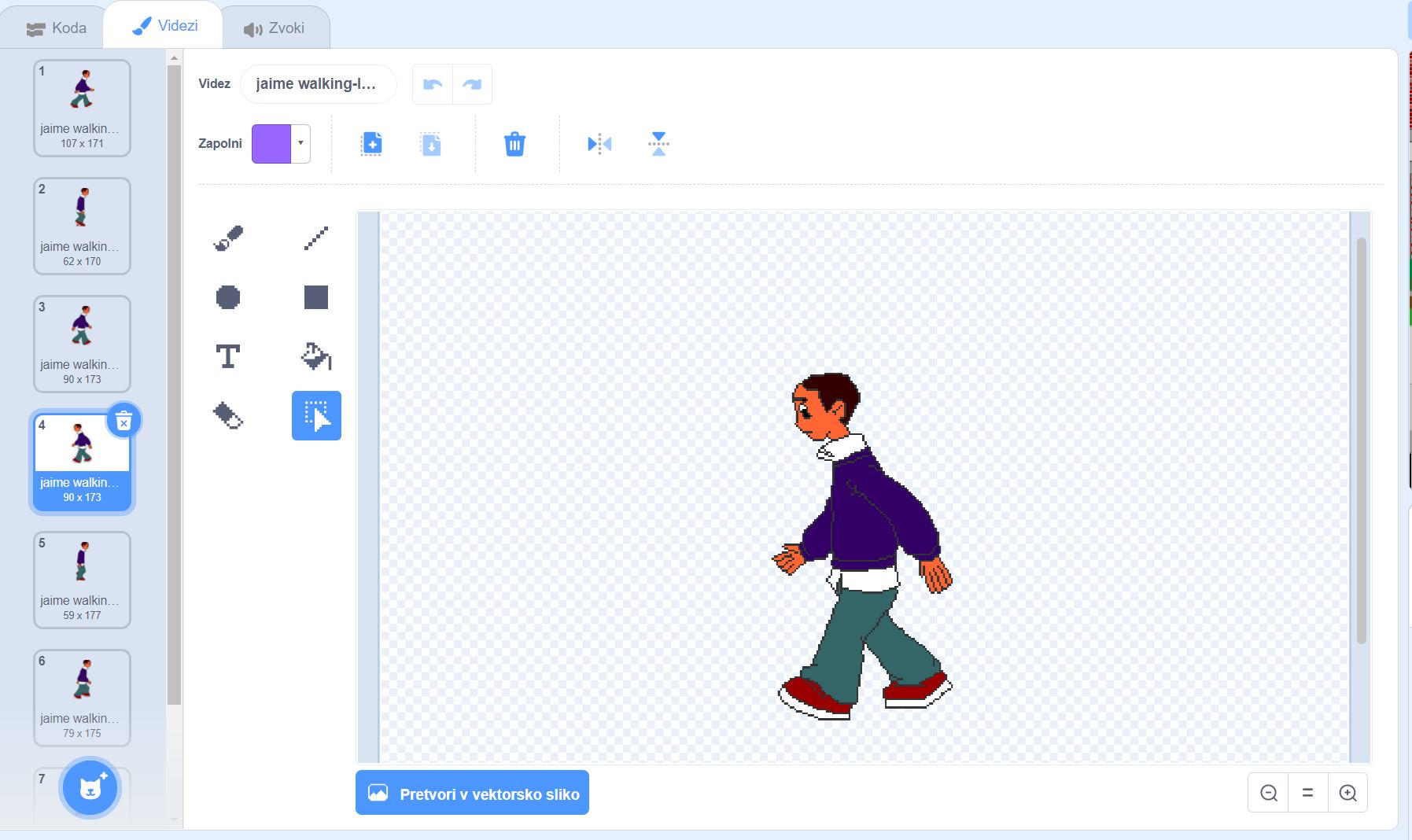Select the Text tool

click(228, 356)
